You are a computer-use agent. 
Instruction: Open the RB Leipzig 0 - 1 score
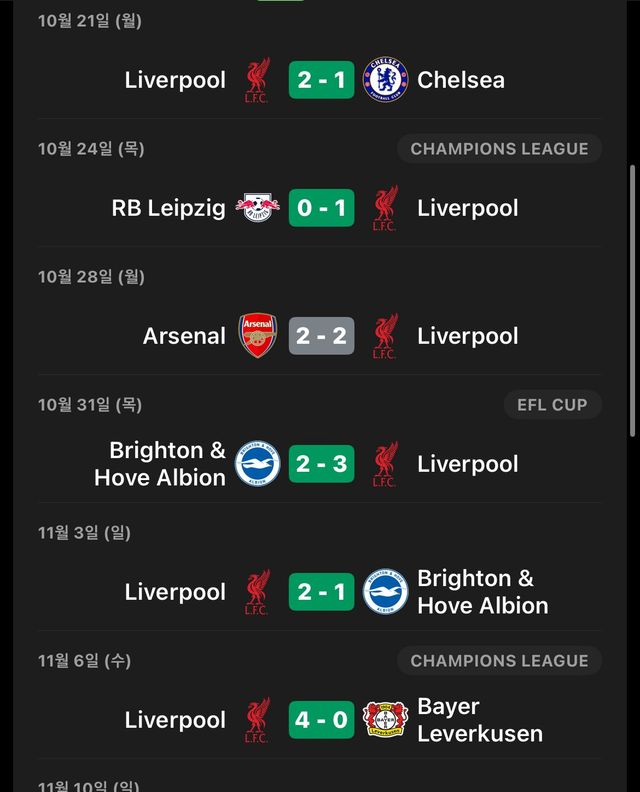point(321,208)
